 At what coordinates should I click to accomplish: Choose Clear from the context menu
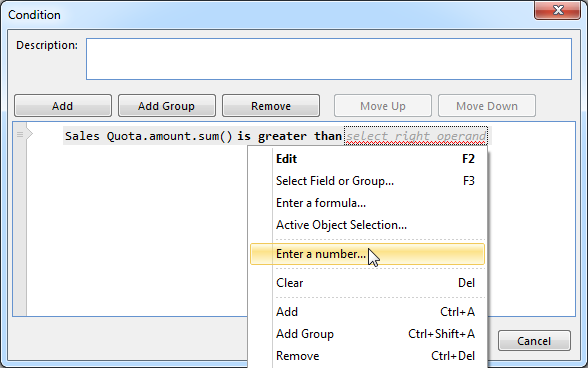click(368, 283)
